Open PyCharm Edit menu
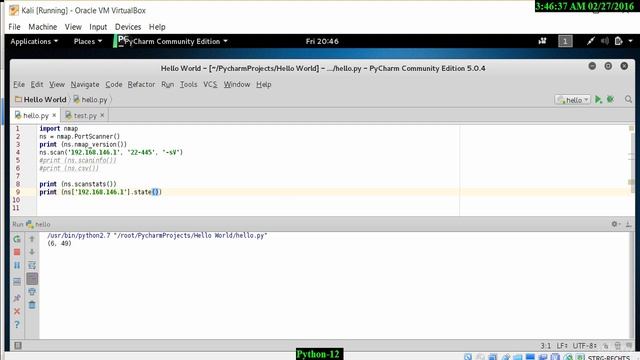The image size is (640, 360). click(37, 84)
